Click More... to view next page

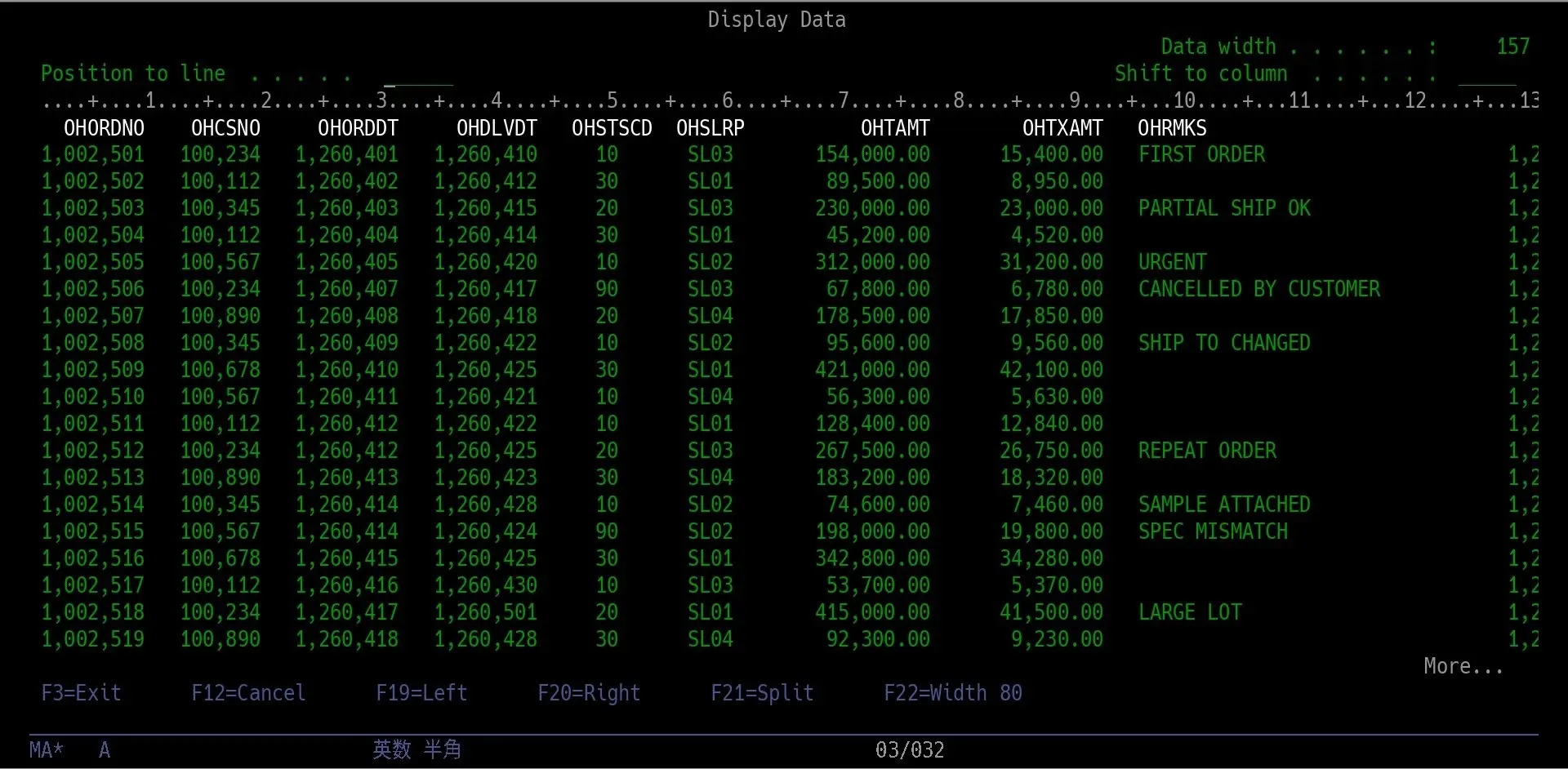click(1463, 665)
